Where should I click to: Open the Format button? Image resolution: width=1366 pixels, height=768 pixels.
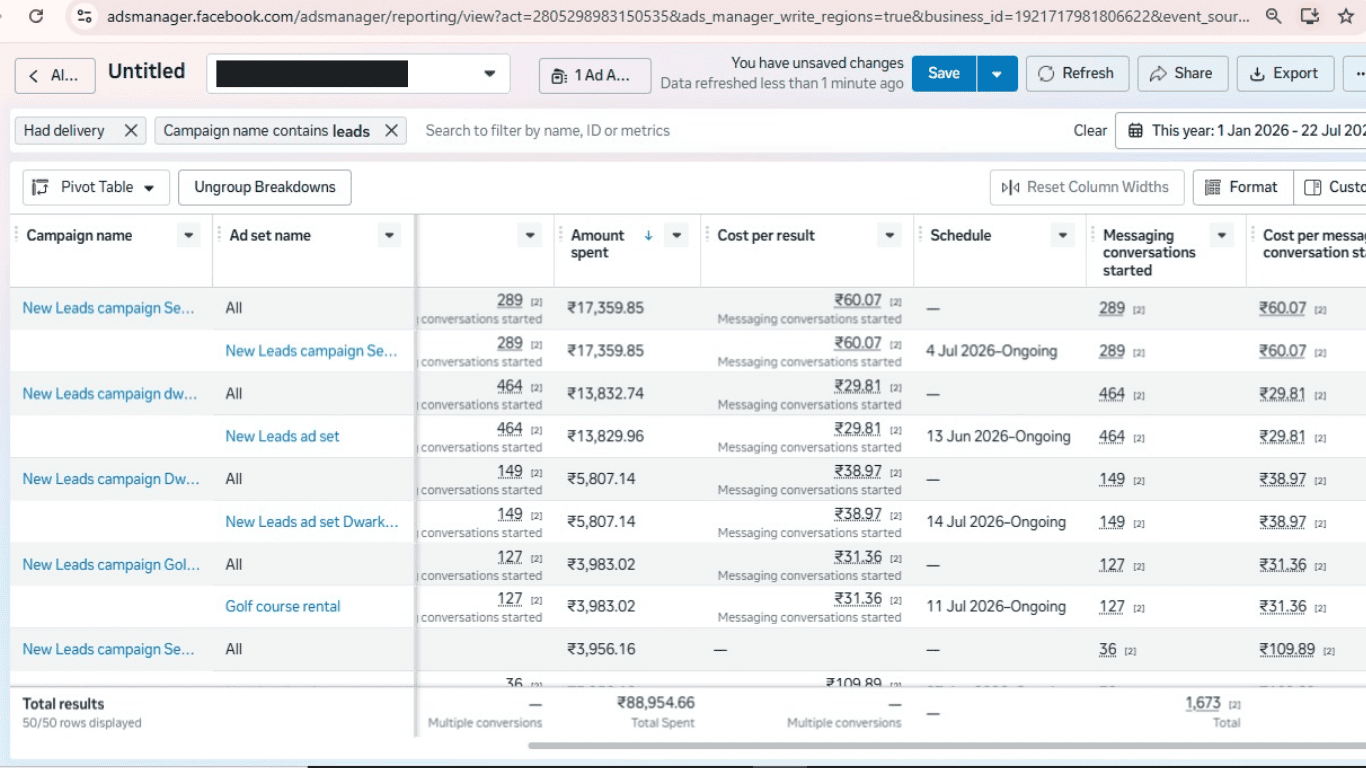pyautogui.click(x=1242, y=187)
